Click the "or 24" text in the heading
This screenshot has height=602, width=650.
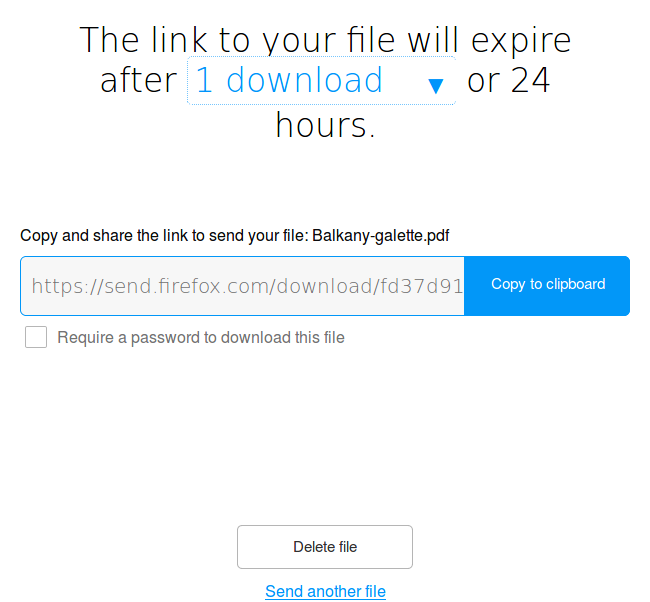[509, 80]
